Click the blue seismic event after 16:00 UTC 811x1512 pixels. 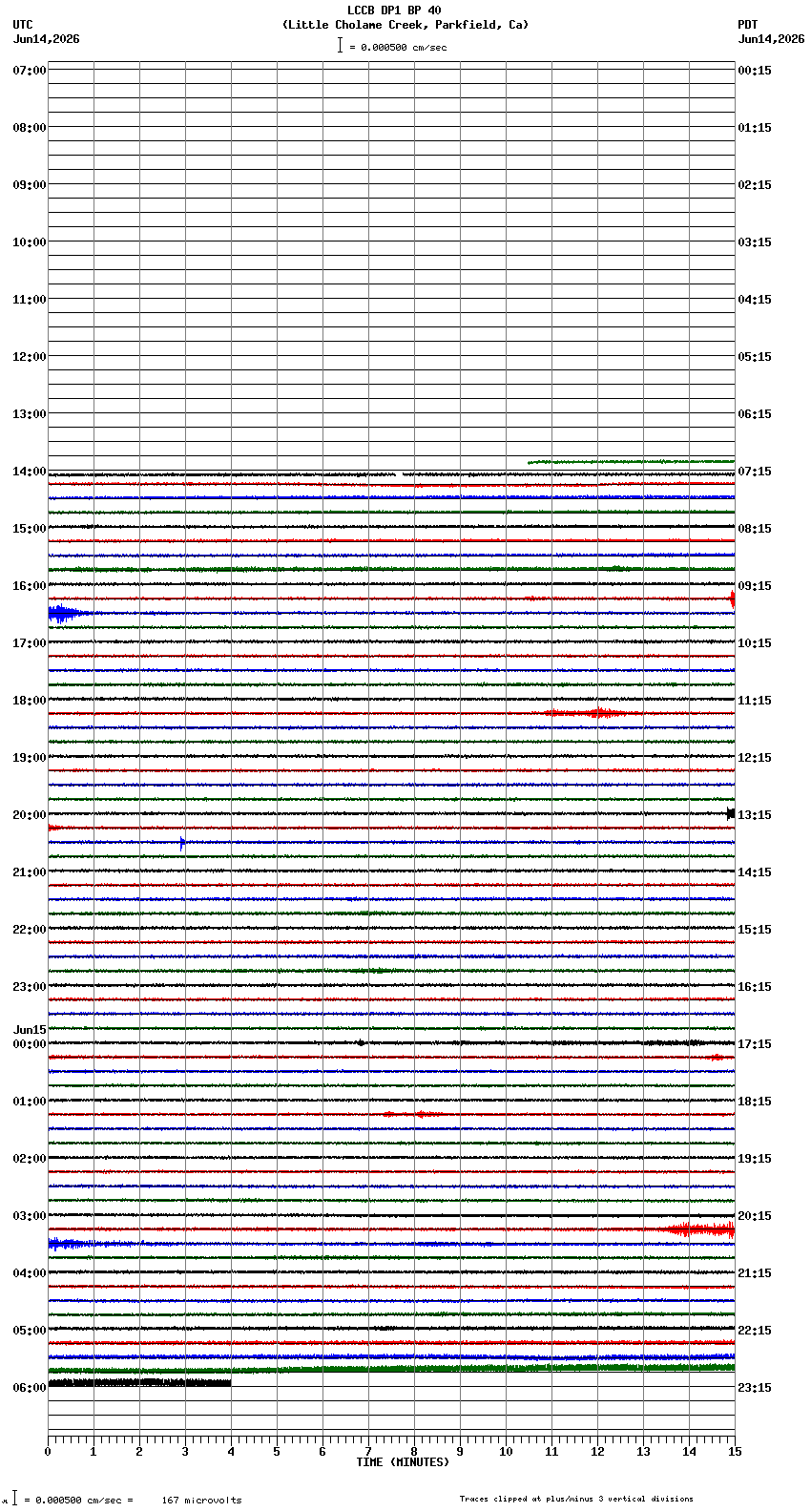pos(67,613)
